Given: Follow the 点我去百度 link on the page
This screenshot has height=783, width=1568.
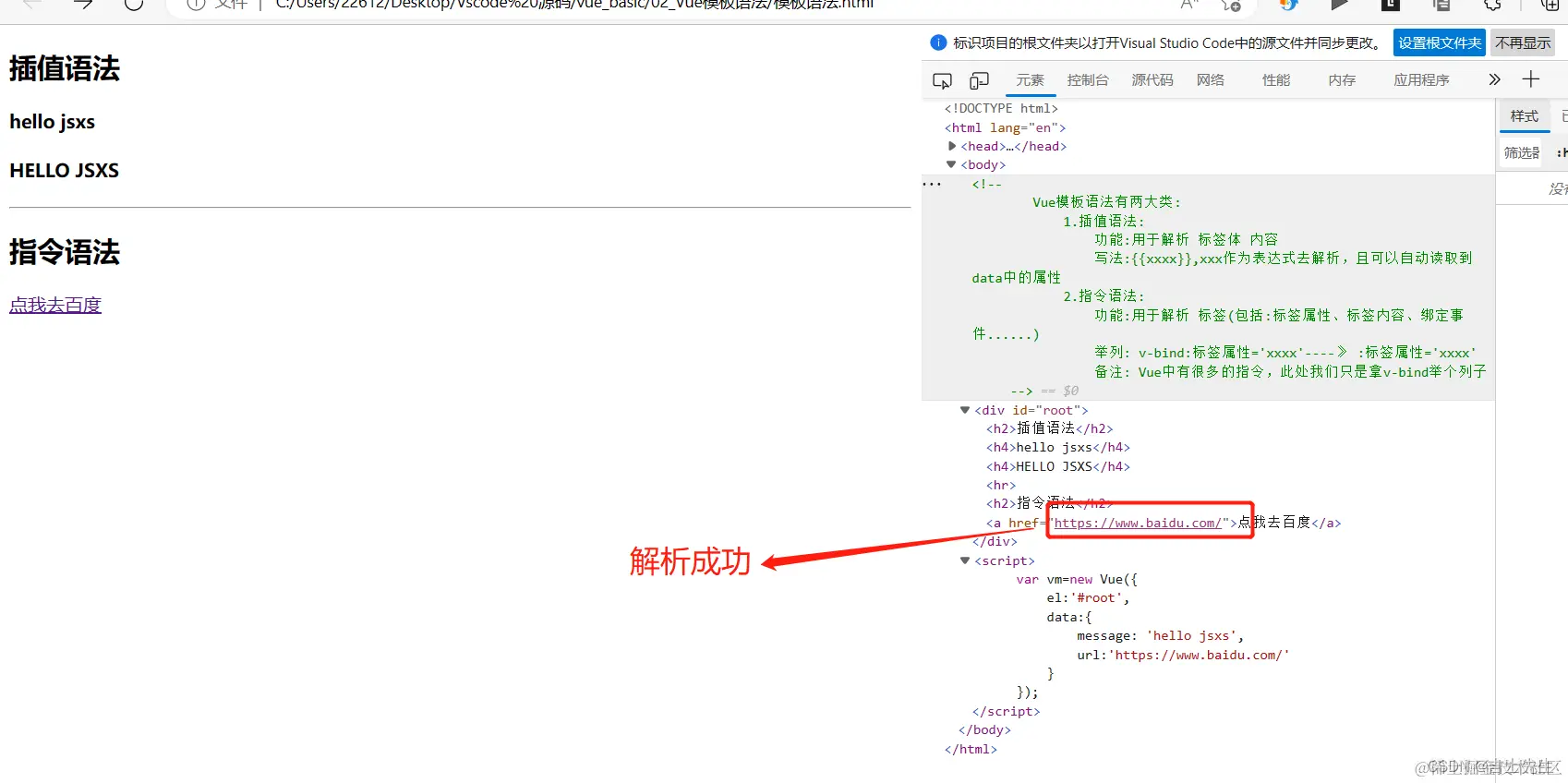Looking at the screenshot, I should coord(55,305).
